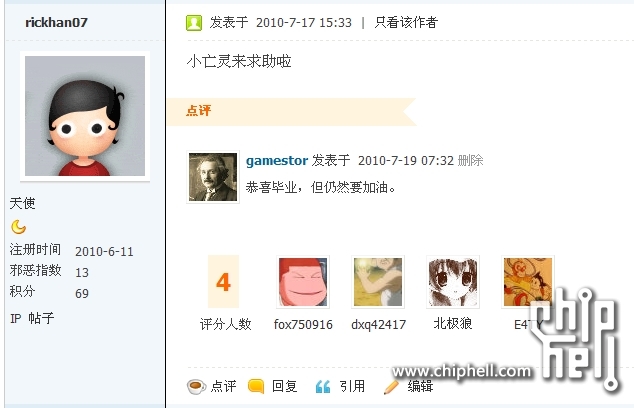Click the green user icon beside post date
Screen dimensions: 634x408
[194, 23]
